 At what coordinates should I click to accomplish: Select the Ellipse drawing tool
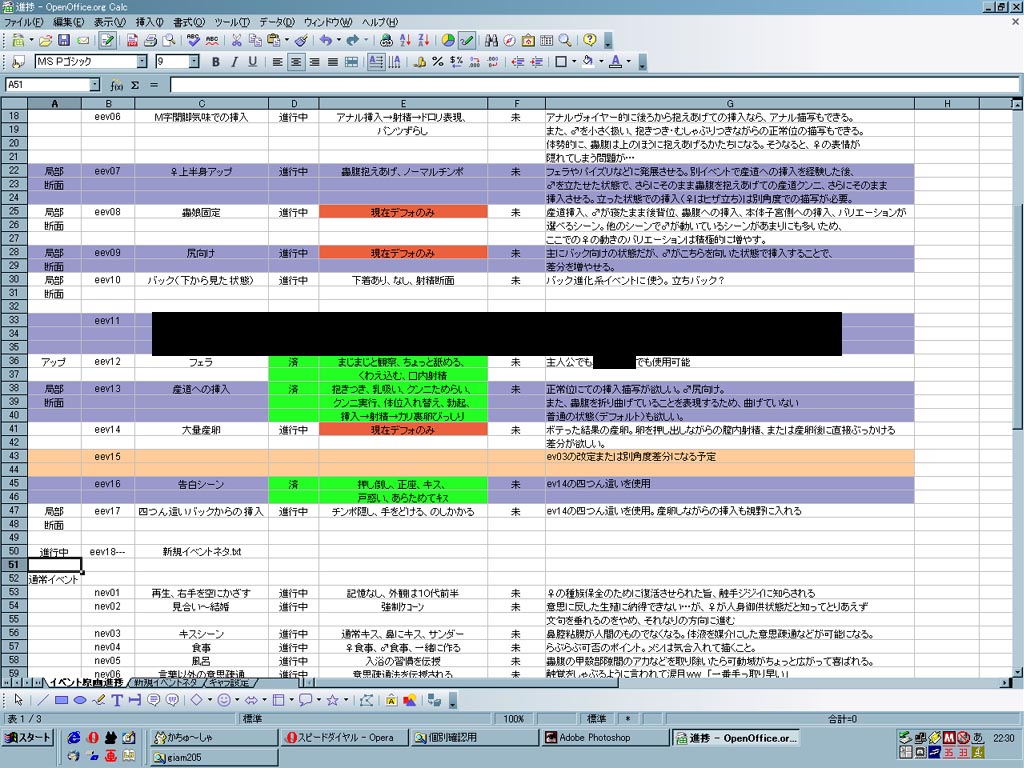click(x=80, y=700)
